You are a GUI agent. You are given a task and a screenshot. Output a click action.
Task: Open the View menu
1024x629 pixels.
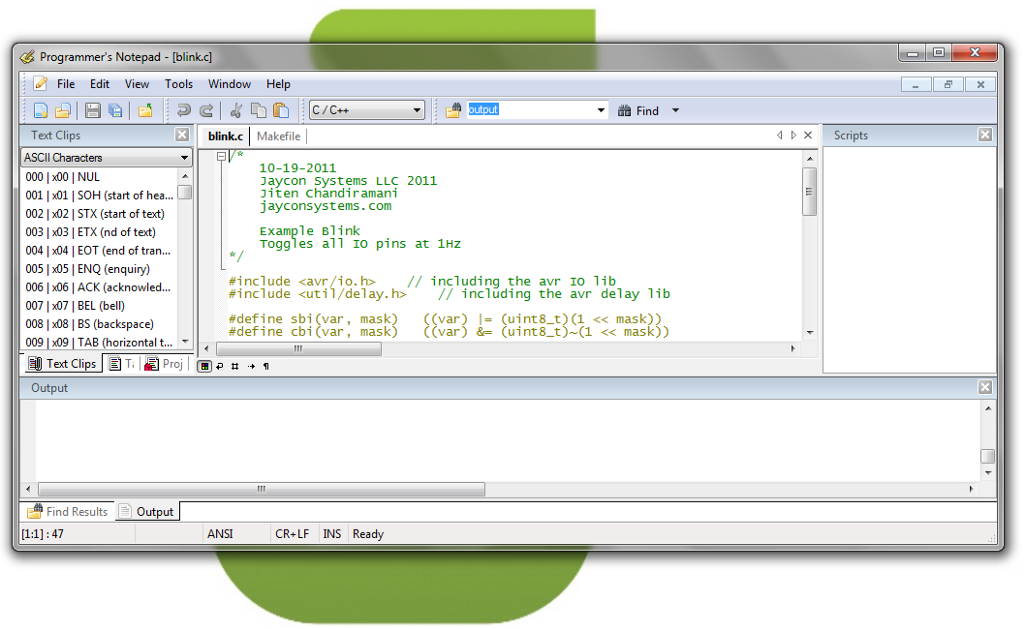[137, 84]
